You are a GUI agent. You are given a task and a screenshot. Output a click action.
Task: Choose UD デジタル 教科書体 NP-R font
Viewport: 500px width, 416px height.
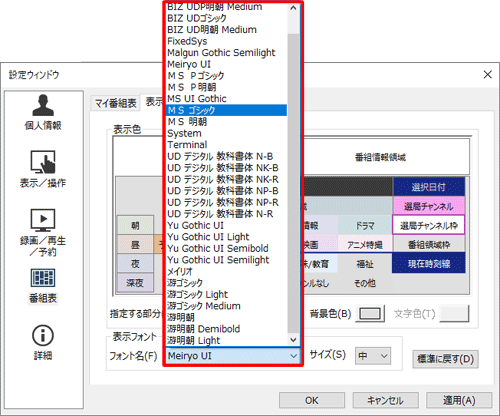226,202
